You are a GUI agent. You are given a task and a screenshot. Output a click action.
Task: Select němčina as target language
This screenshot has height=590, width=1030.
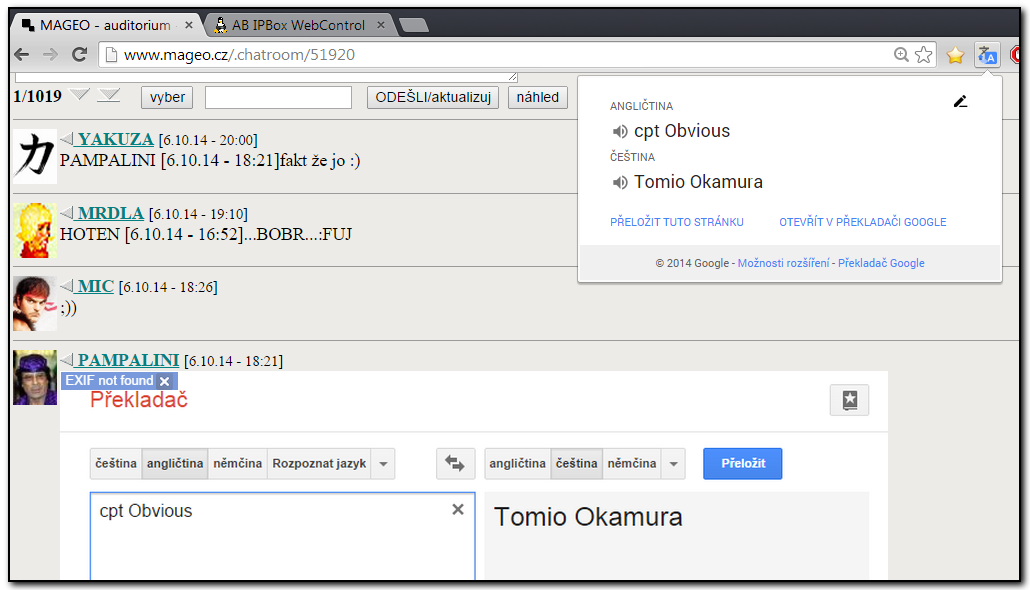pos(631,464)
